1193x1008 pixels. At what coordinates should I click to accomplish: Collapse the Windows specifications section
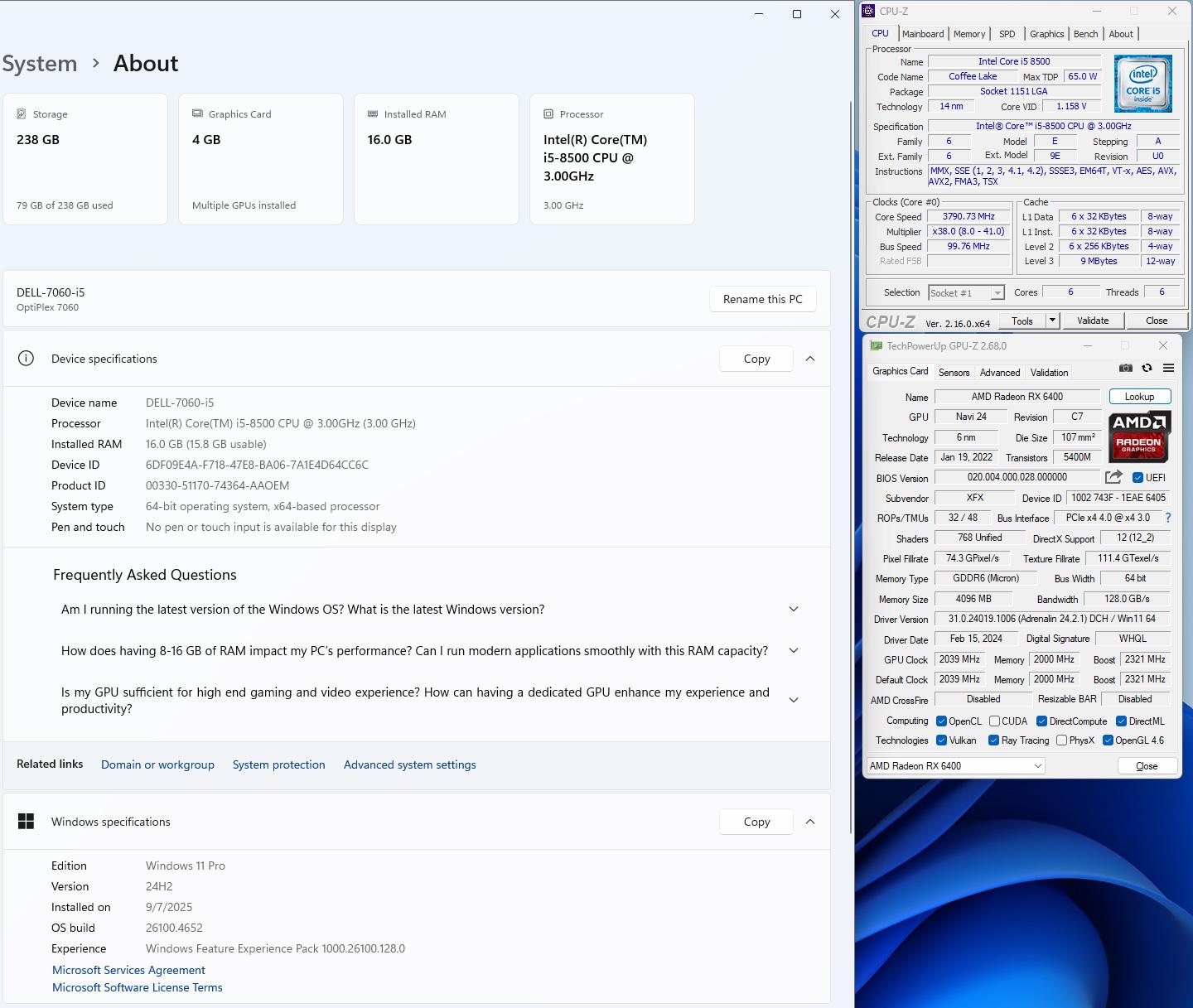coord(810,822)
